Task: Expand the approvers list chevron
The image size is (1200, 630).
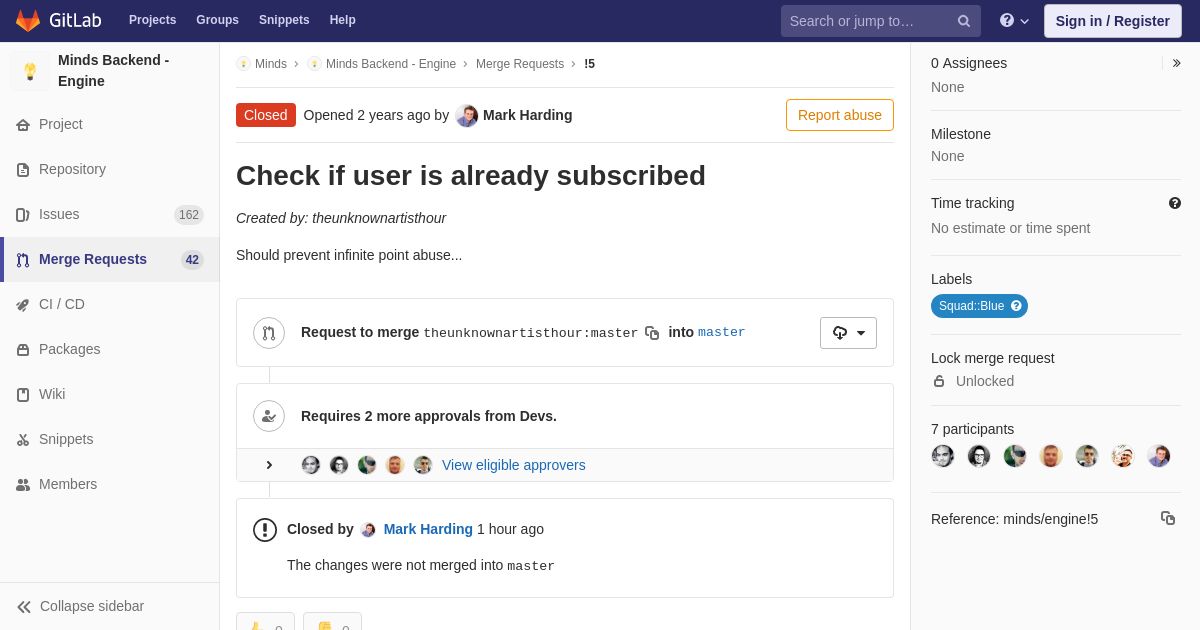Action: pyautogui.click(x=269, y=465)
